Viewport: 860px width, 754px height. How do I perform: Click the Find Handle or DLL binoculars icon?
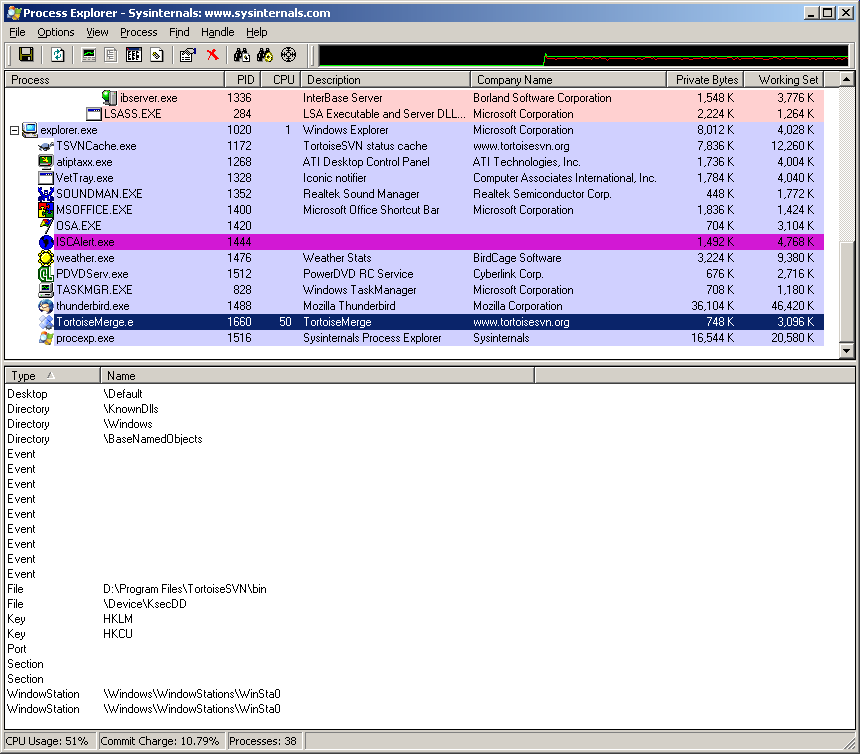(x=242, y=54)
